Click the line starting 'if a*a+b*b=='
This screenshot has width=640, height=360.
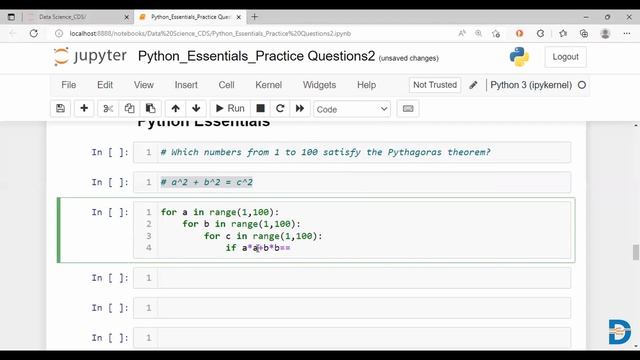coord(258,248)
